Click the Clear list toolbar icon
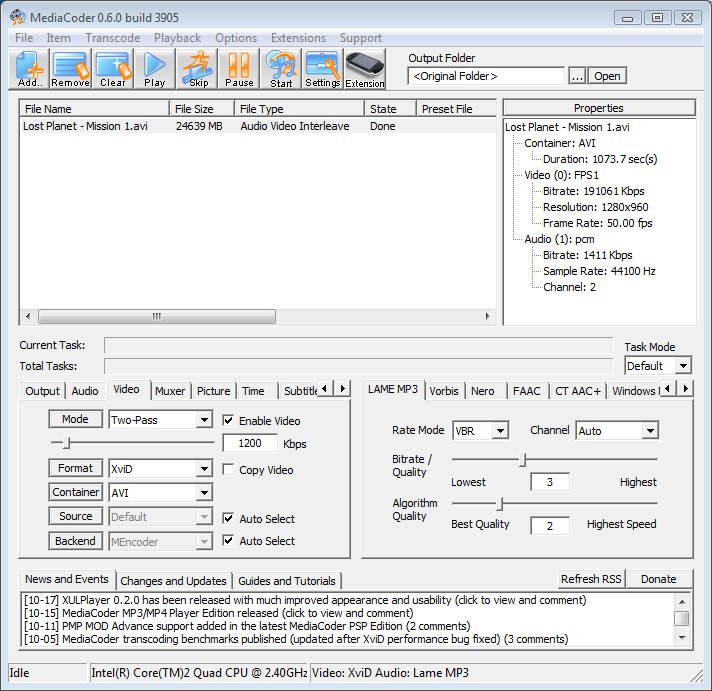 (x=113, y=69)
